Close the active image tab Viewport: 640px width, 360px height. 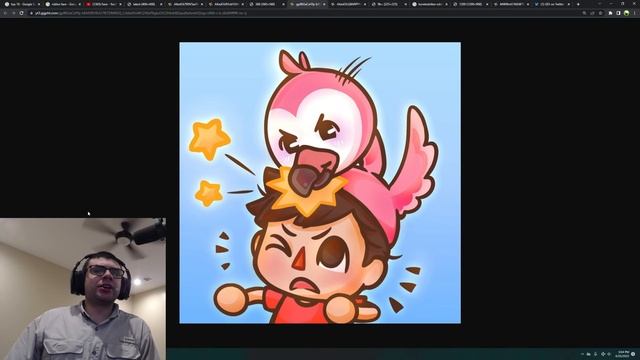tap(324, 4)
